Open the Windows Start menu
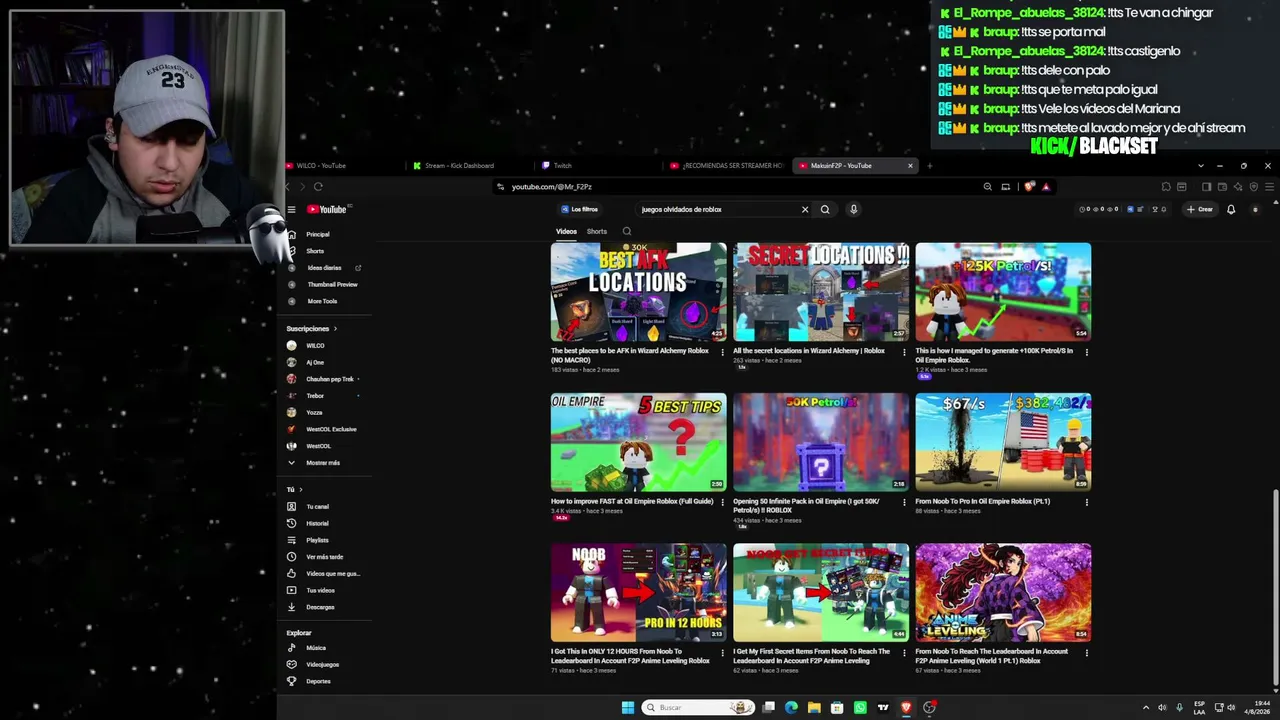The height and width of the screenshot is (720, 1280). point(627,708)
